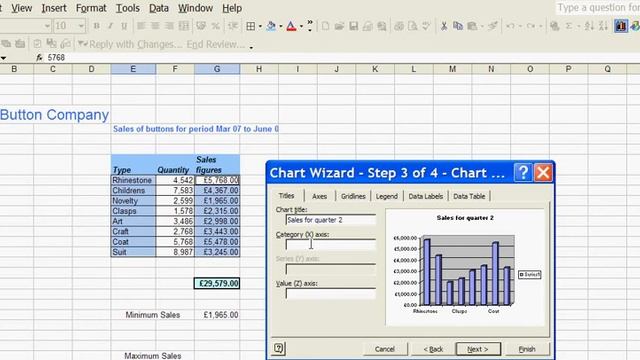
Task: Click the Next button in Chart Wizard
Action: pyautogui.click(x=478, y=349)
